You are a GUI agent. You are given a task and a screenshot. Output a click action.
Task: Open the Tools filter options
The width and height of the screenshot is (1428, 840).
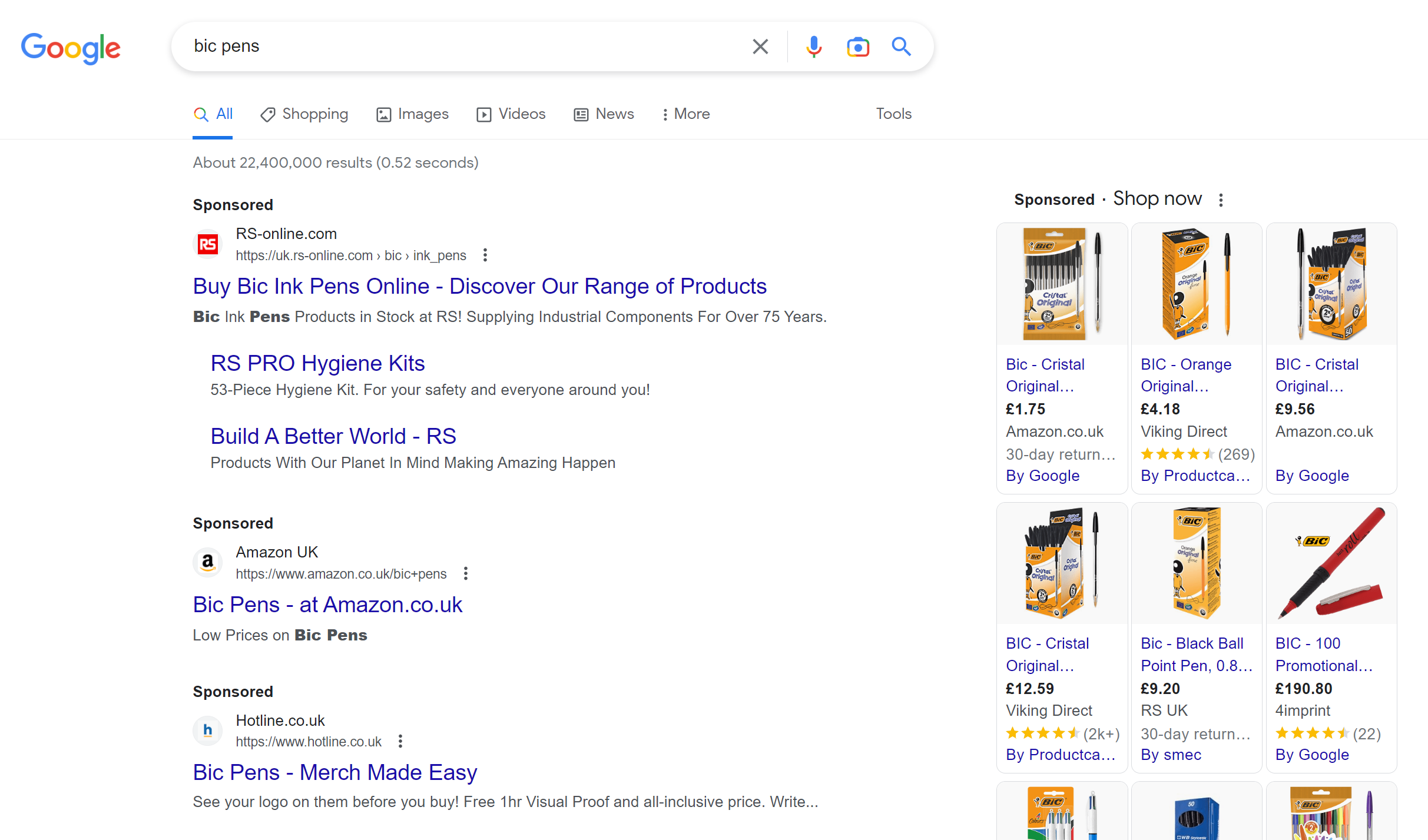coord(893,114)
